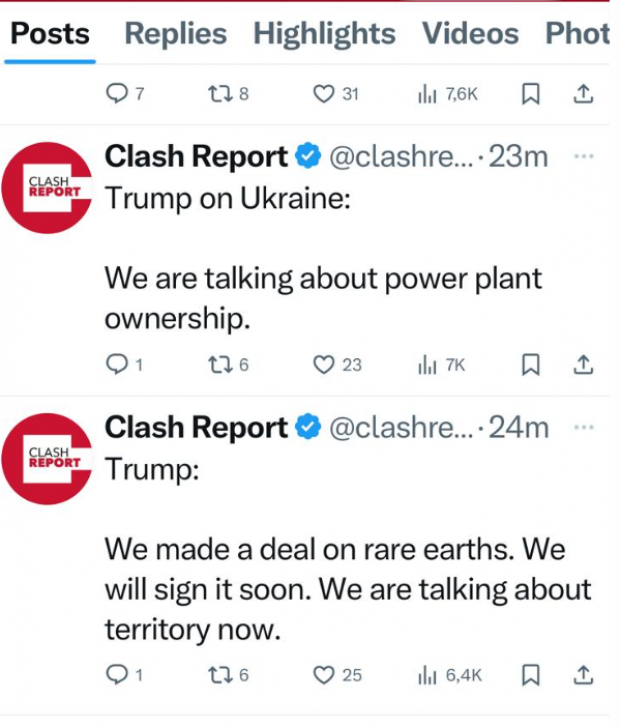Share the power plant ownership post
This screenshot has height=728, width=620.
click(x=585, y=365)
